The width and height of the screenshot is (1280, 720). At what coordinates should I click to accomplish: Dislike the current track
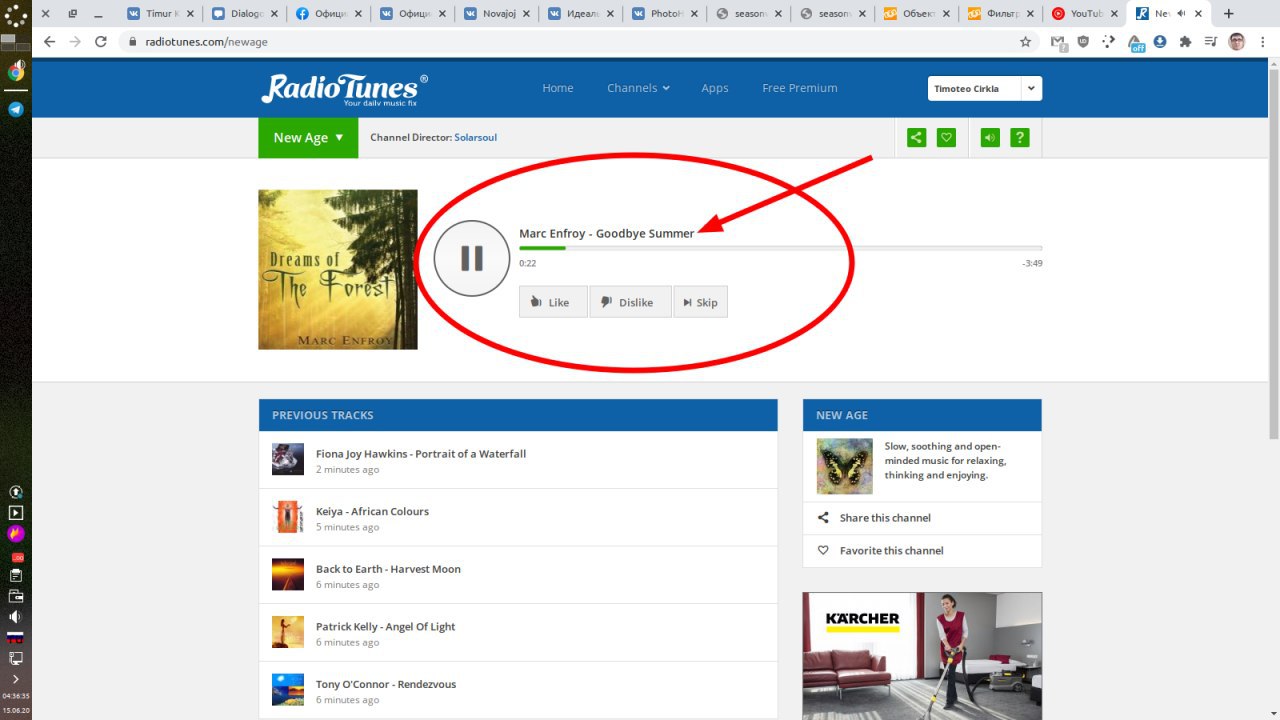[x=630, y=302]
